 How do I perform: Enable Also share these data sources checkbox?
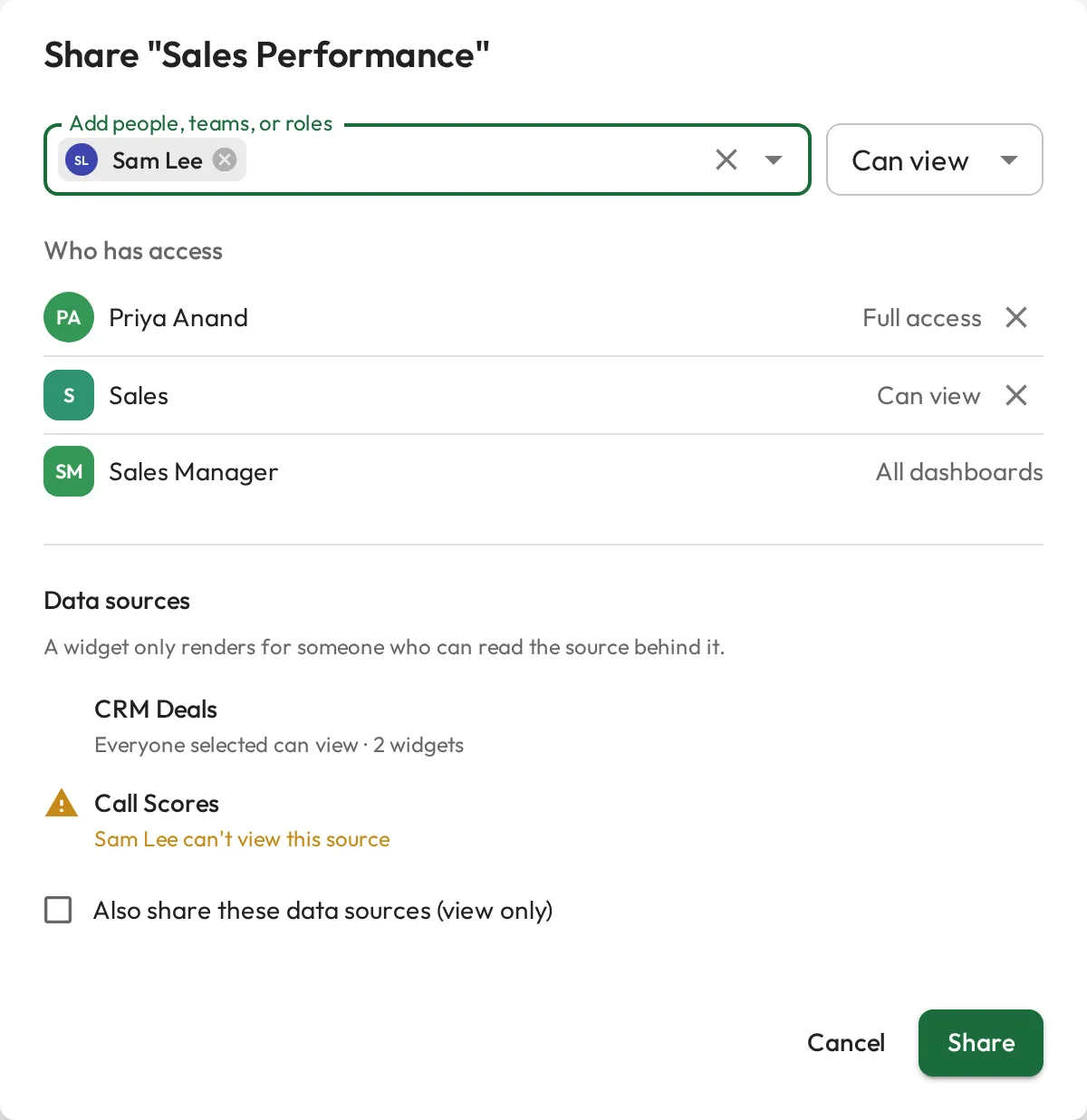[58, 910]
